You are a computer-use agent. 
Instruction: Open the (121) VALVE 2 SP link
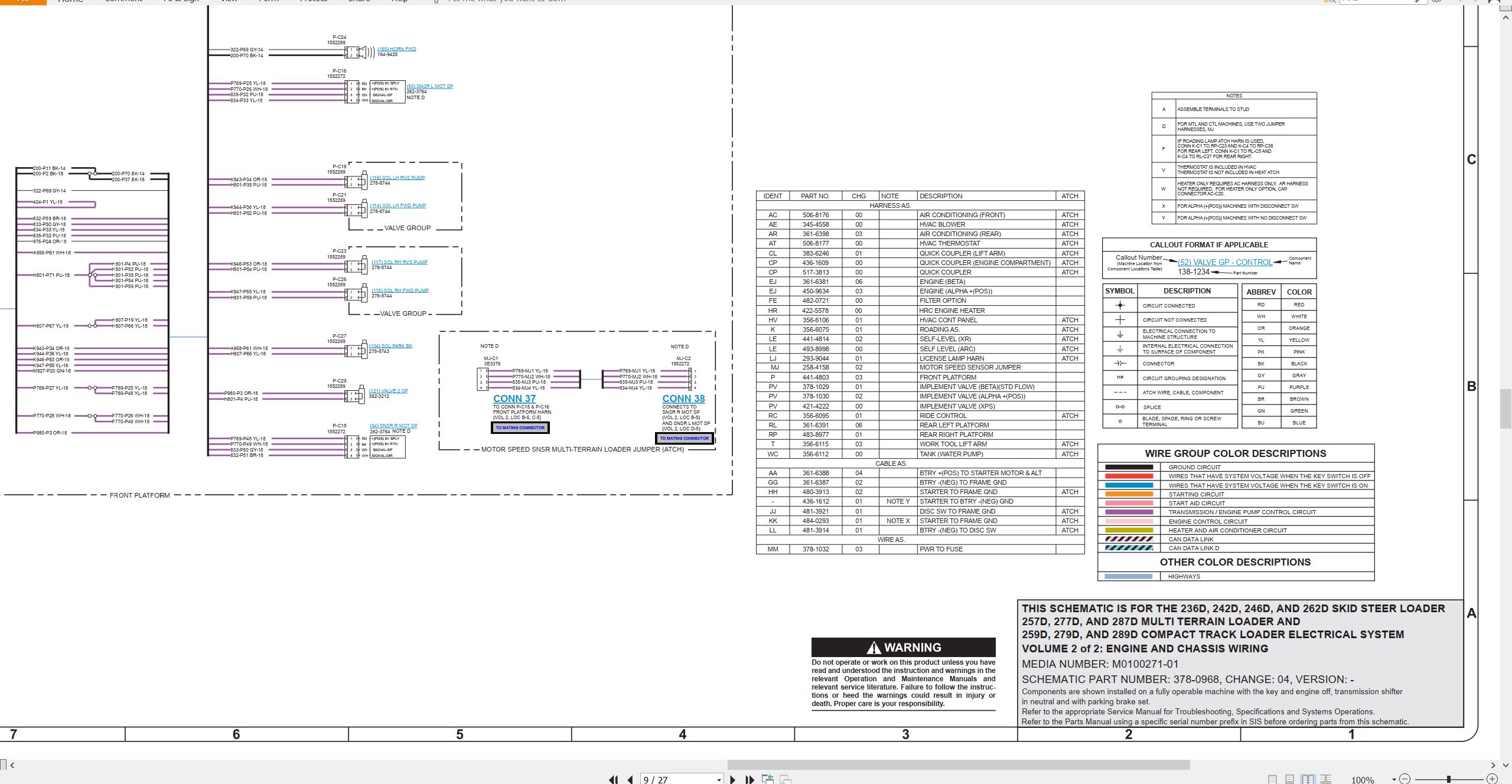point(388,391)
